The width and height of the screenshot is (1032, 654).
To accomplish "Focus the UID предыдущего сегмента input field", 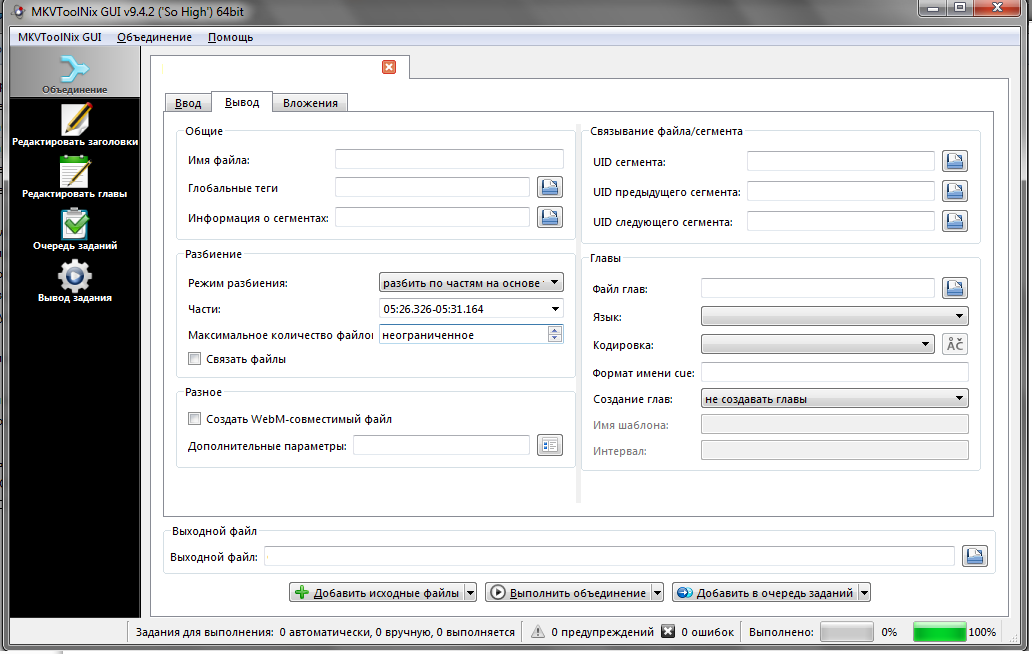I will [840, 191].
